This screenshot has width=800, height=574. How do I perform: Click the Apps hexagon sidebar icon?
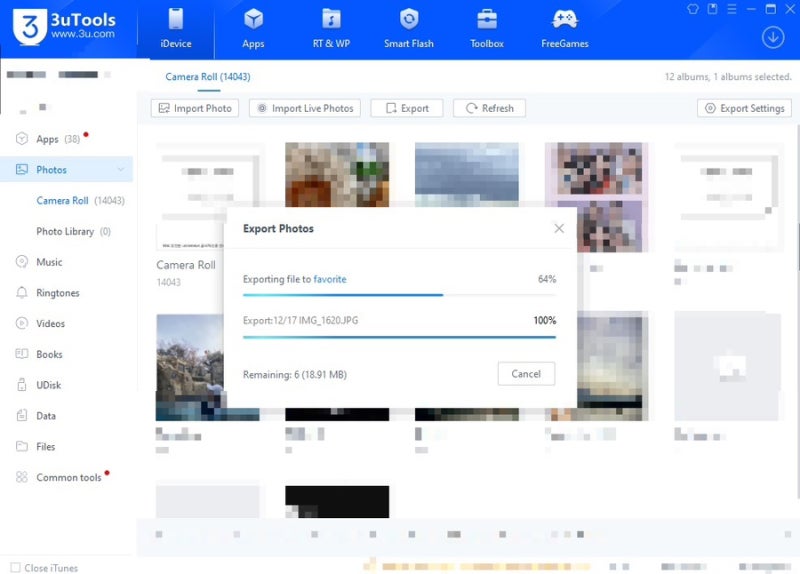point(21,139)
